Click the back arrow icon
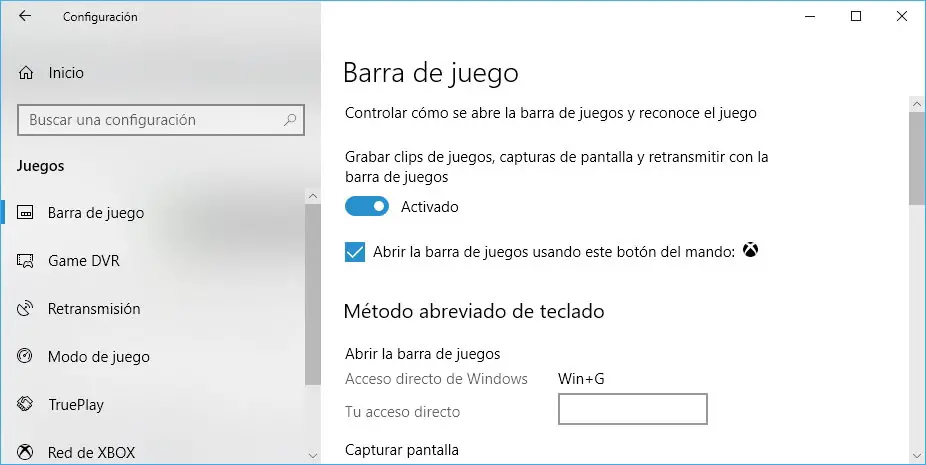Image resolution: width=926 pixels, height=465 pixels. [25, 16]
